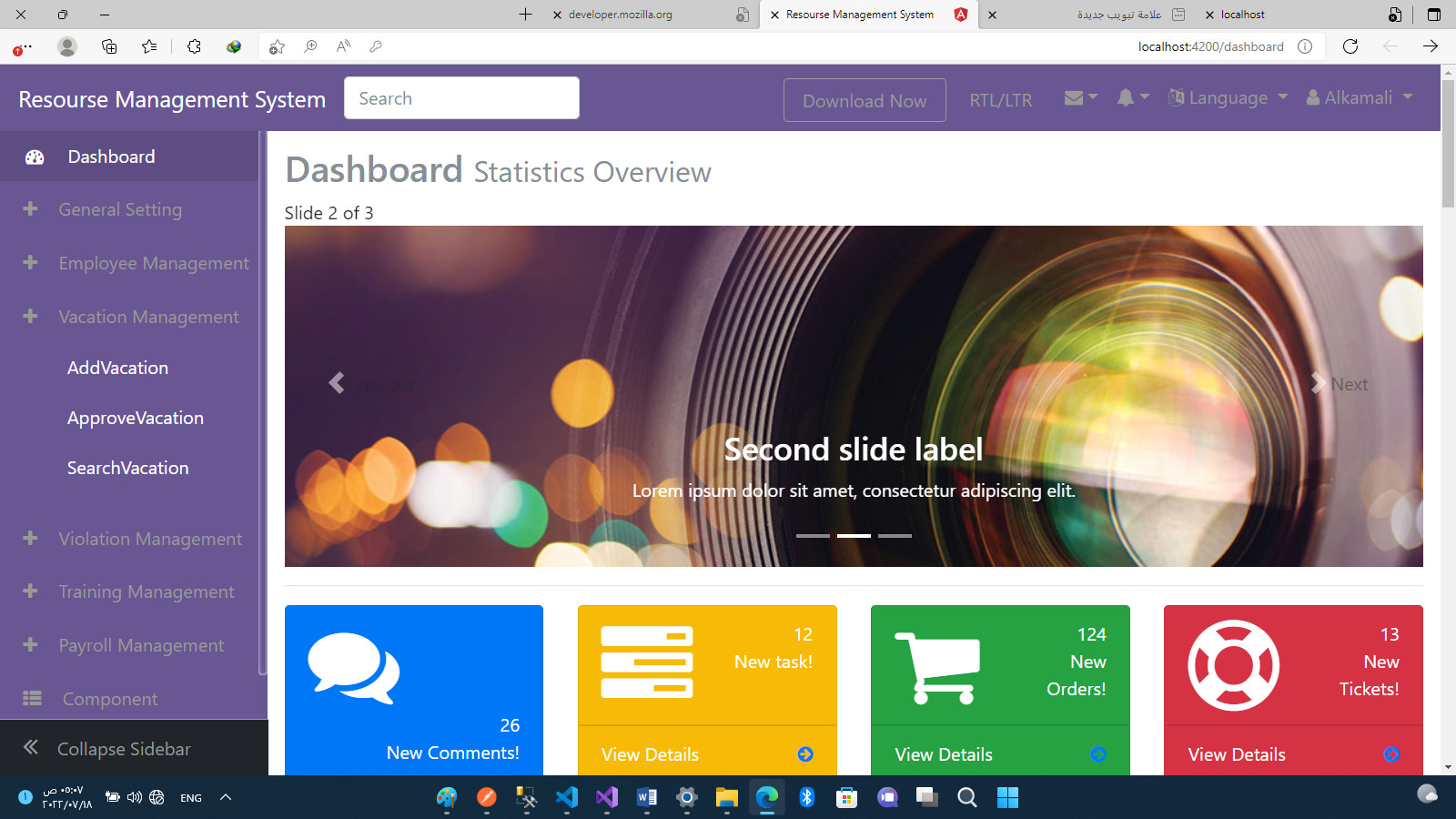
Task: Open Visual Studio from the taskbar
Action: coord(607,798)
